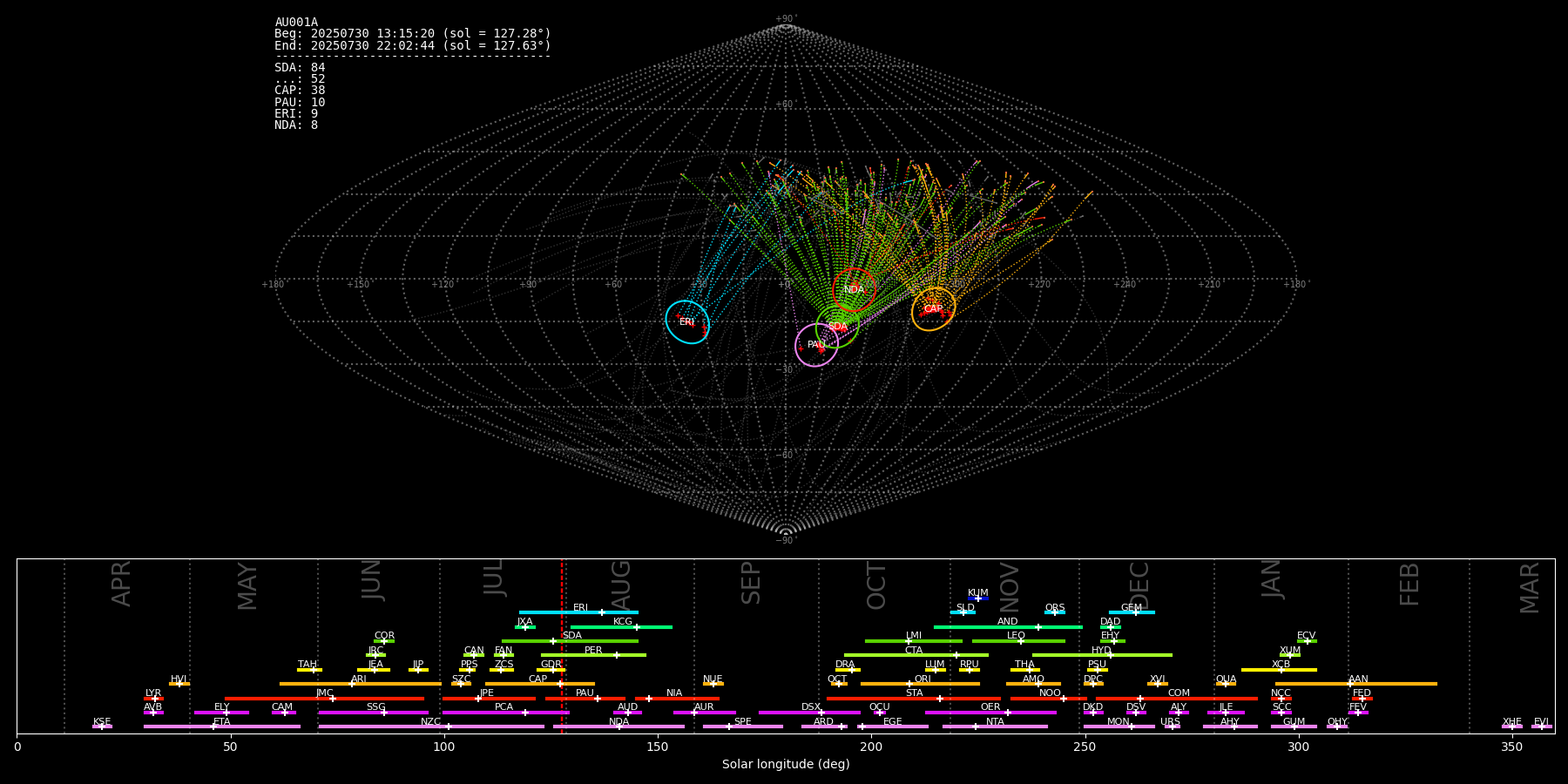Click the 300 tick label on longitude axis

click(1298, 747)
